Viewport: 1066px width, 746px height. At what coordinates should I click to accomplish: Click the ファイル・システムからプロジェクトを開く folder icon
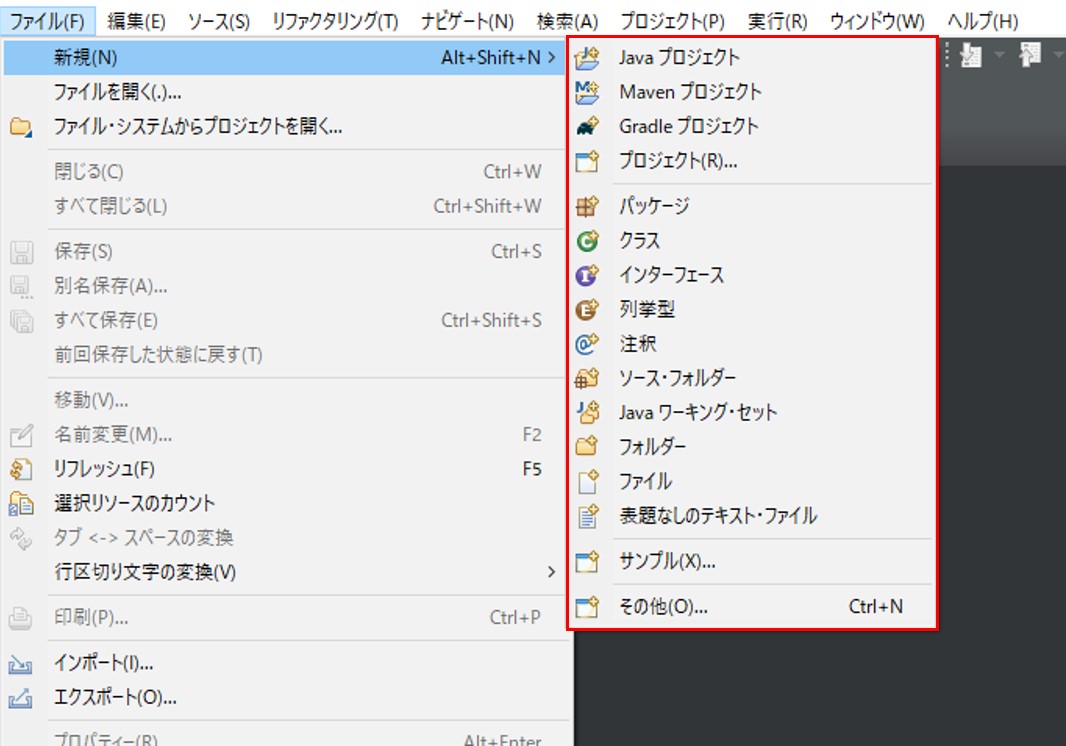[x=20, y=126]
